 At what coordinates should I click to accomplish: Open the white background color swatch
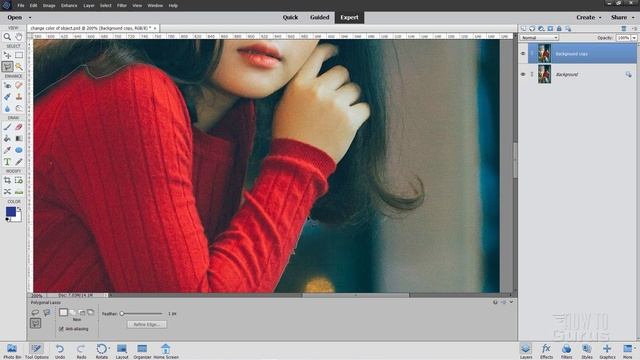[x=18, y=217]
